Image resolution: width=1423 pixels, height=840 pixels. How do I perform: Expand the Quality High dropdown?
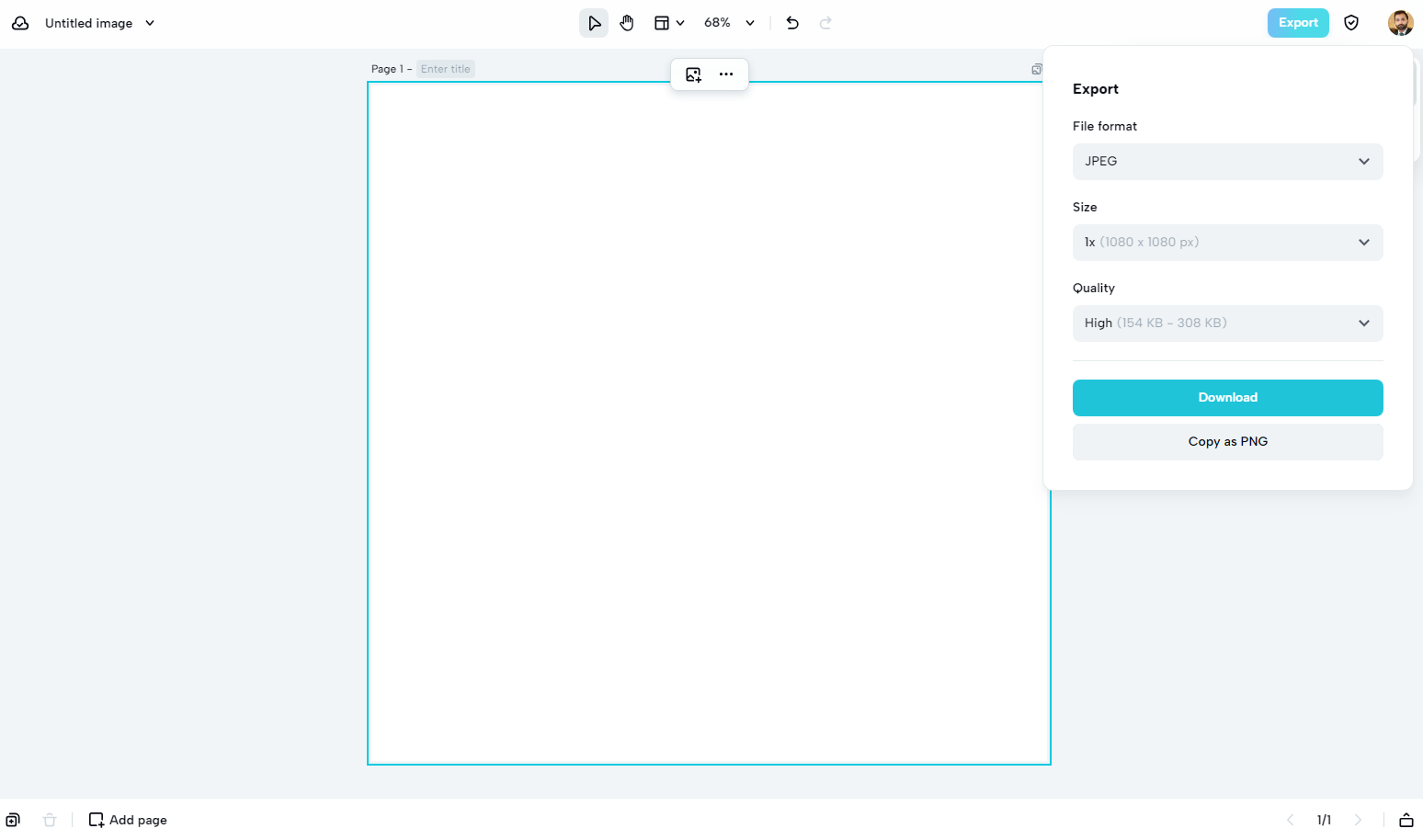pyautogui.click(x=1227, y=324)
